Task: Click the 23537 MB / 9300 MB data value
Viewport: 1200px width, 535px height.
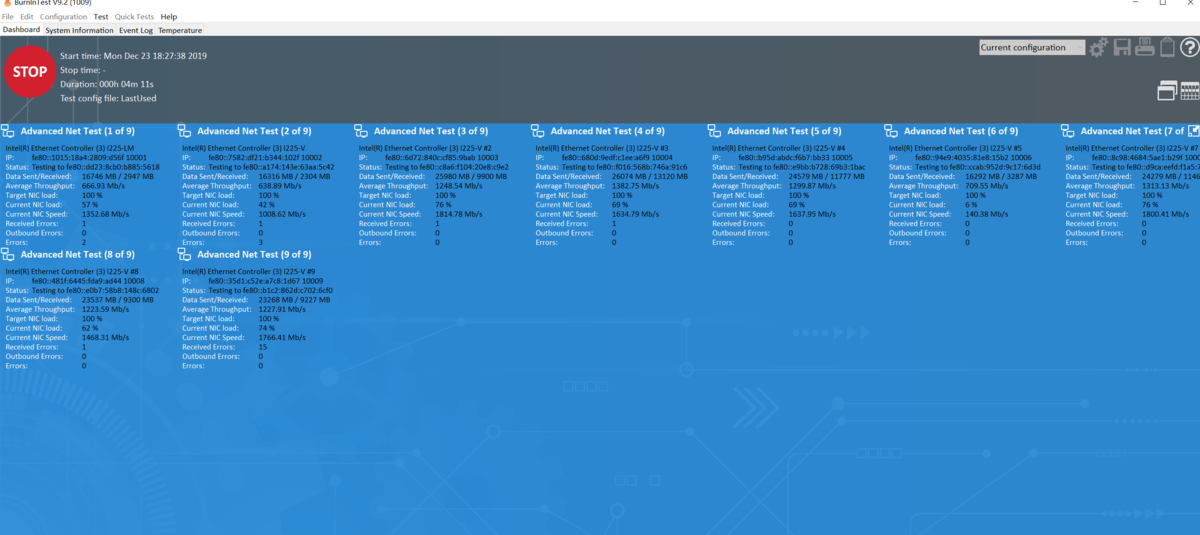Action: tap(118, 299)
